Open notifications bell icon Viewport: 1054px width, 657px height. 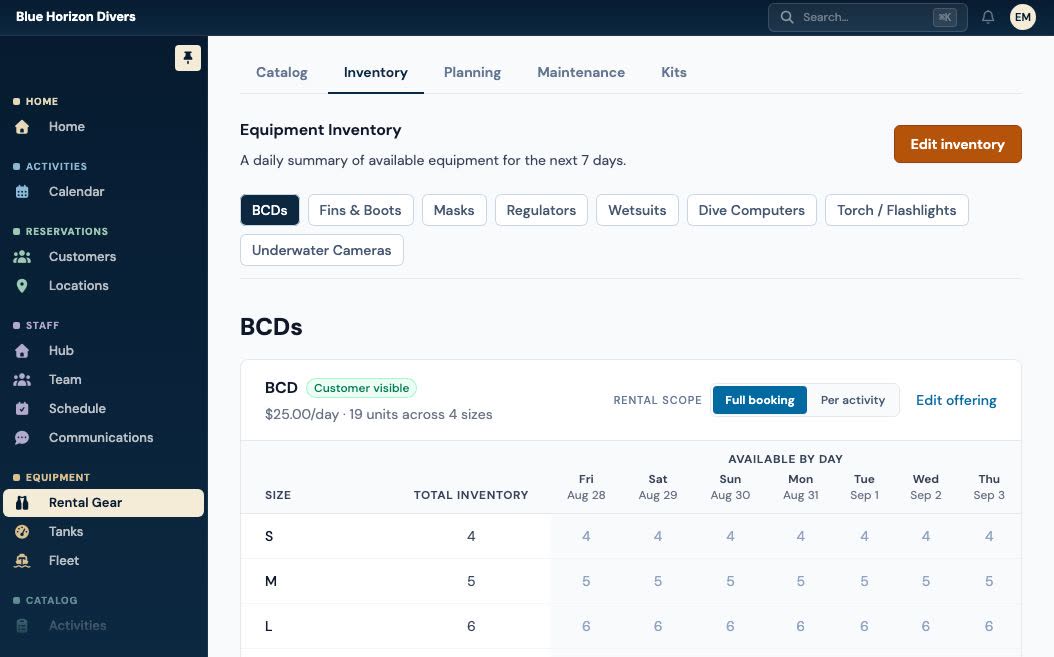(x=987, y=17)
